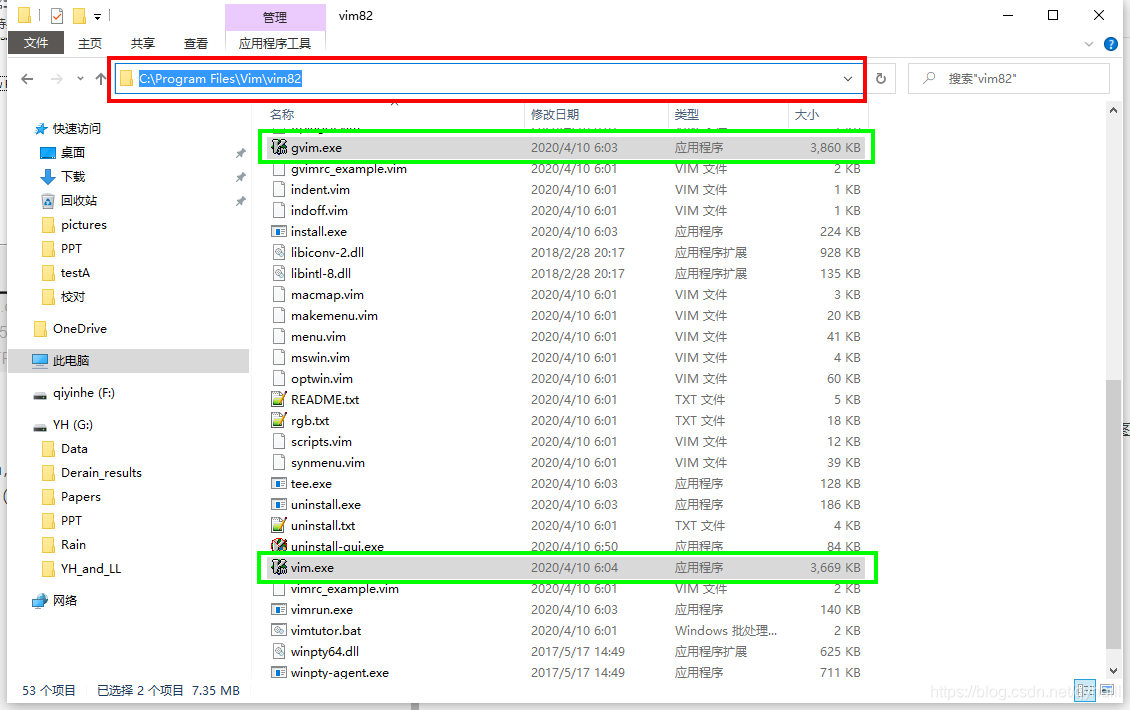Click the vertical scrollbar up arrow

[x=1113, y=110]
